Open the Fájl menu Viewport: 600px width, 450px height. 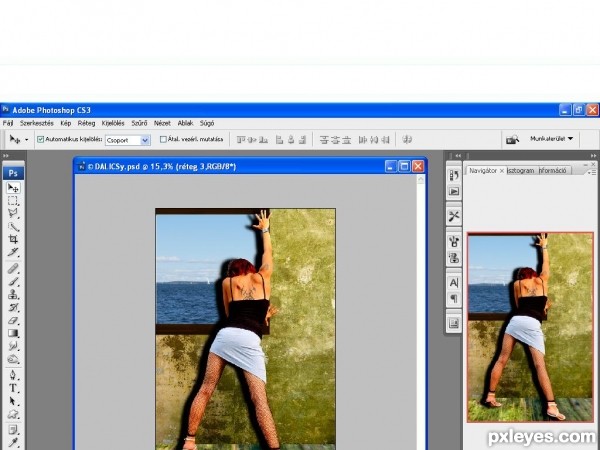[8, 123]
